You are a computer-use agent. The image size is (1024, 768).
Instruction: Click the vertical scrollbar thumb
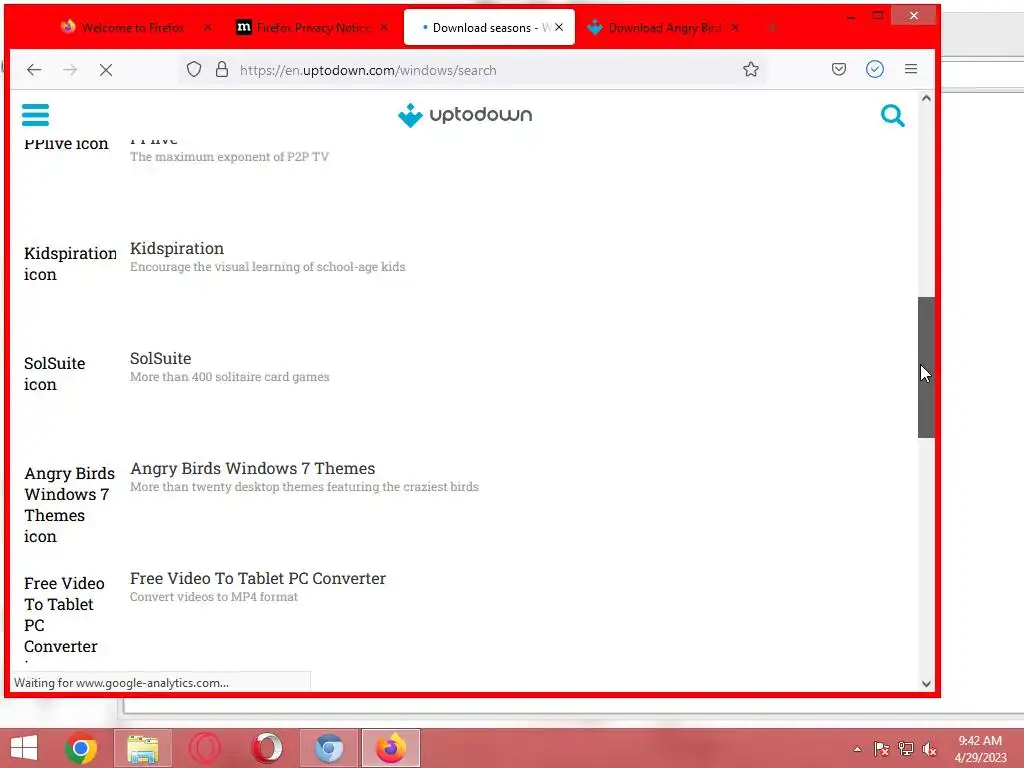click(926, 367)
